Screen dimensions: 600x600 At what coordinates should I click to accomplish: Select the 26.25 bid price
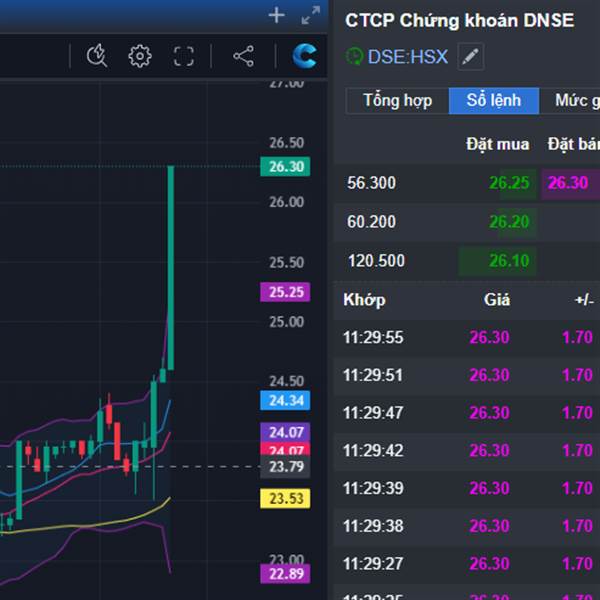click(509, 183)
